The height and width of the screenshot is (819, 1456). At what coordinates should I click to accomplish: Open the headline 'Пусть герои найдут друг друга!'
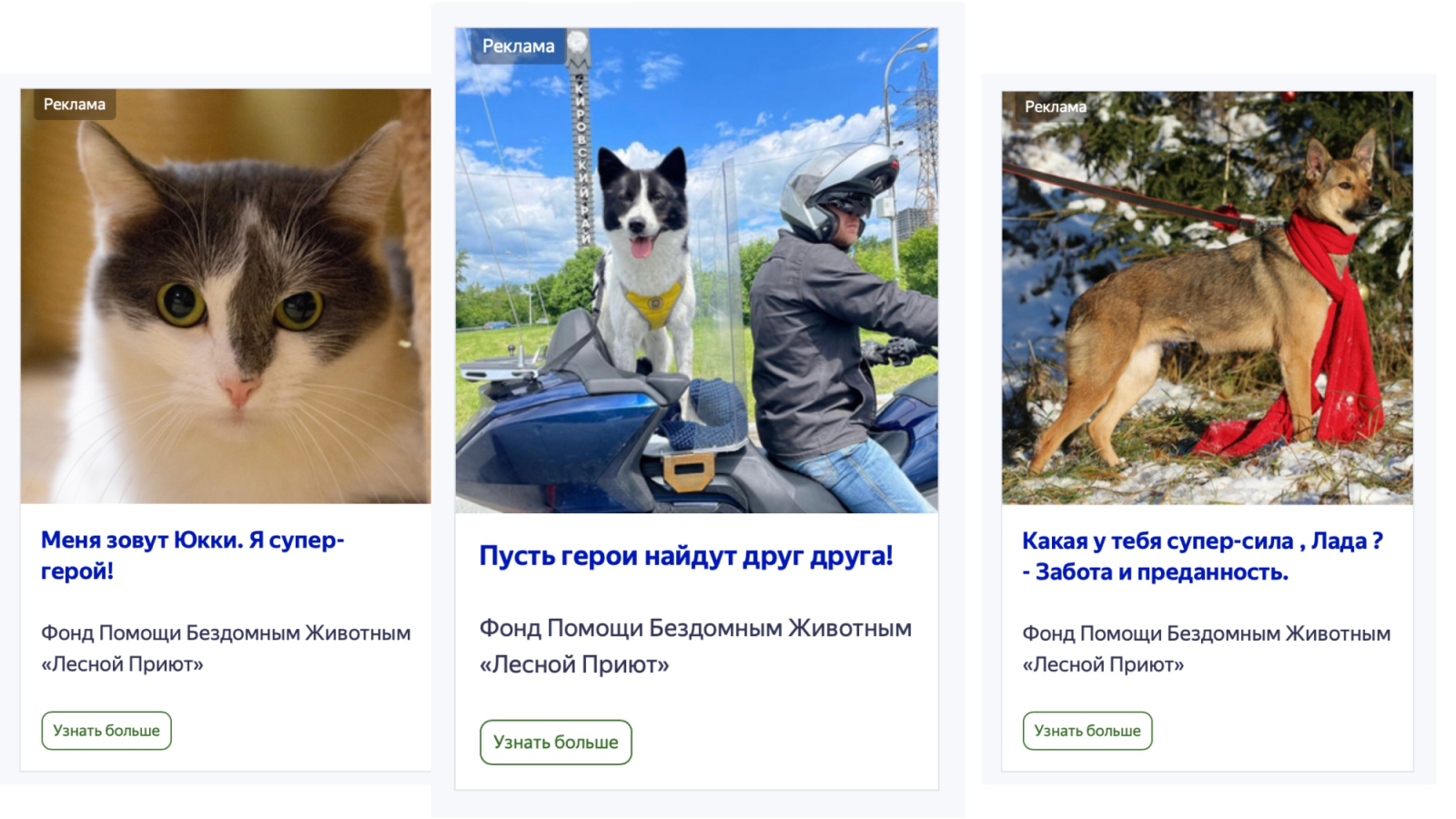tap(686, 555)
